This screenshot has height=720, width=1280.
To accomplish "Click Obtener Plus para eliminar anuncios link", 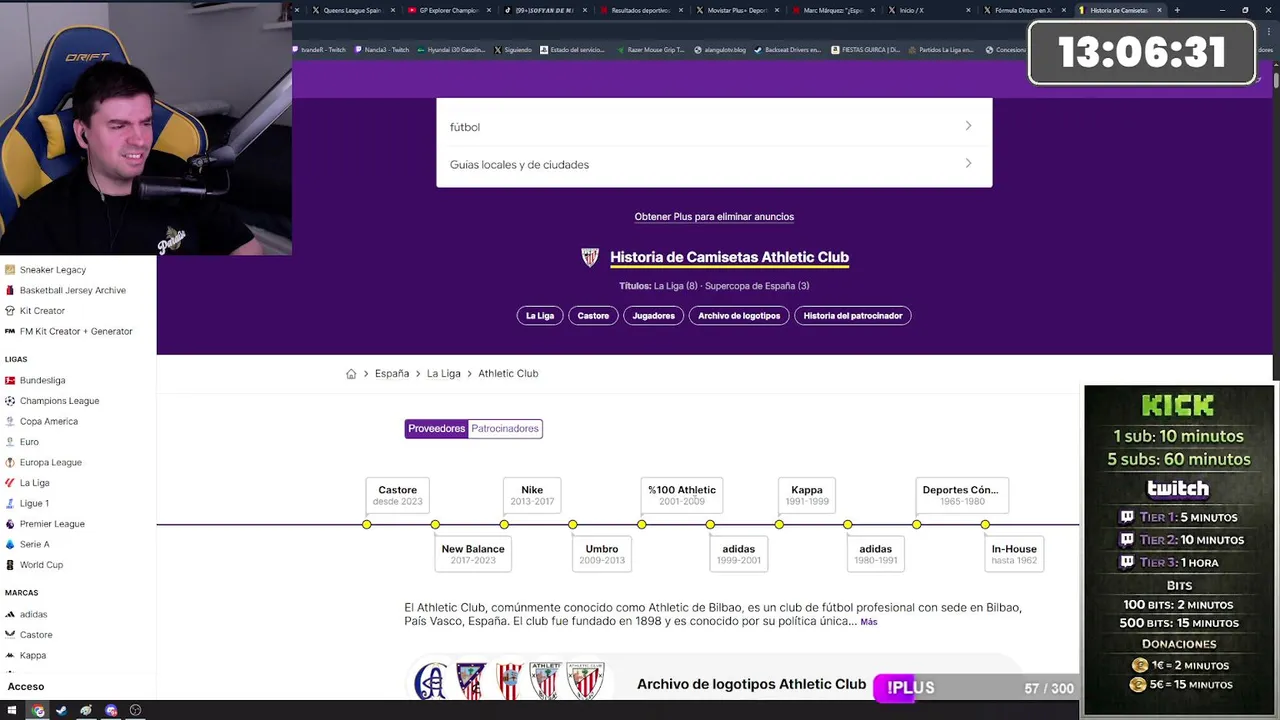I will 714,217.
